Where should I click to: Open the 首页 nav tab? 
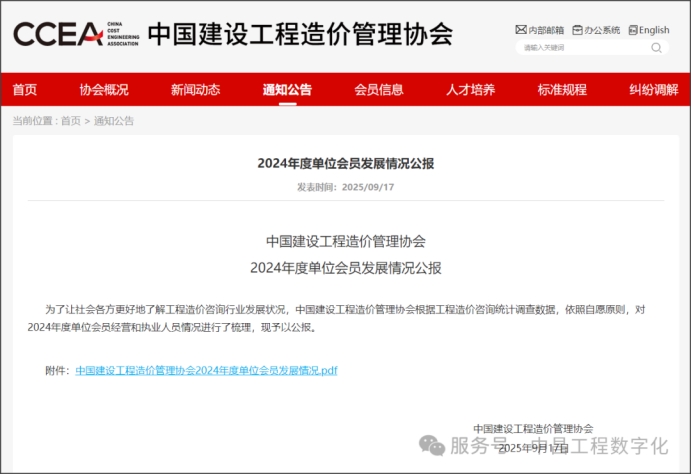click(x=25, y=90)
